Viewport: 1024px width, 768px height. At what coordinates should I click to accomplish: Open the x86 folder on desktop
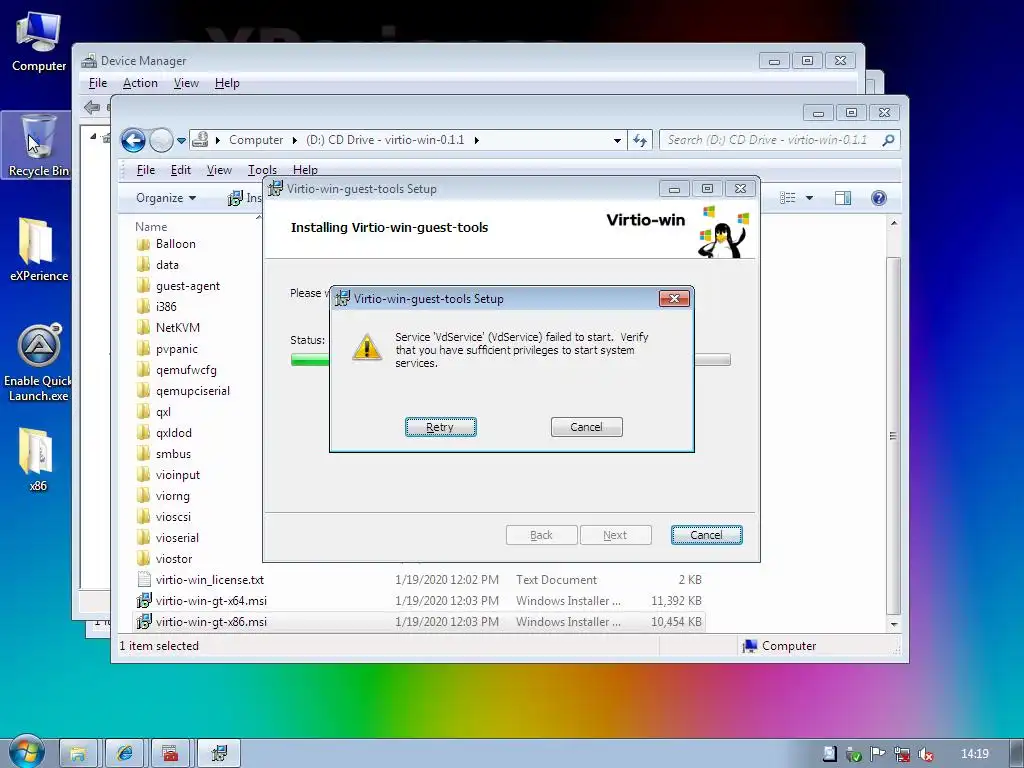click(x=37, y=459)
